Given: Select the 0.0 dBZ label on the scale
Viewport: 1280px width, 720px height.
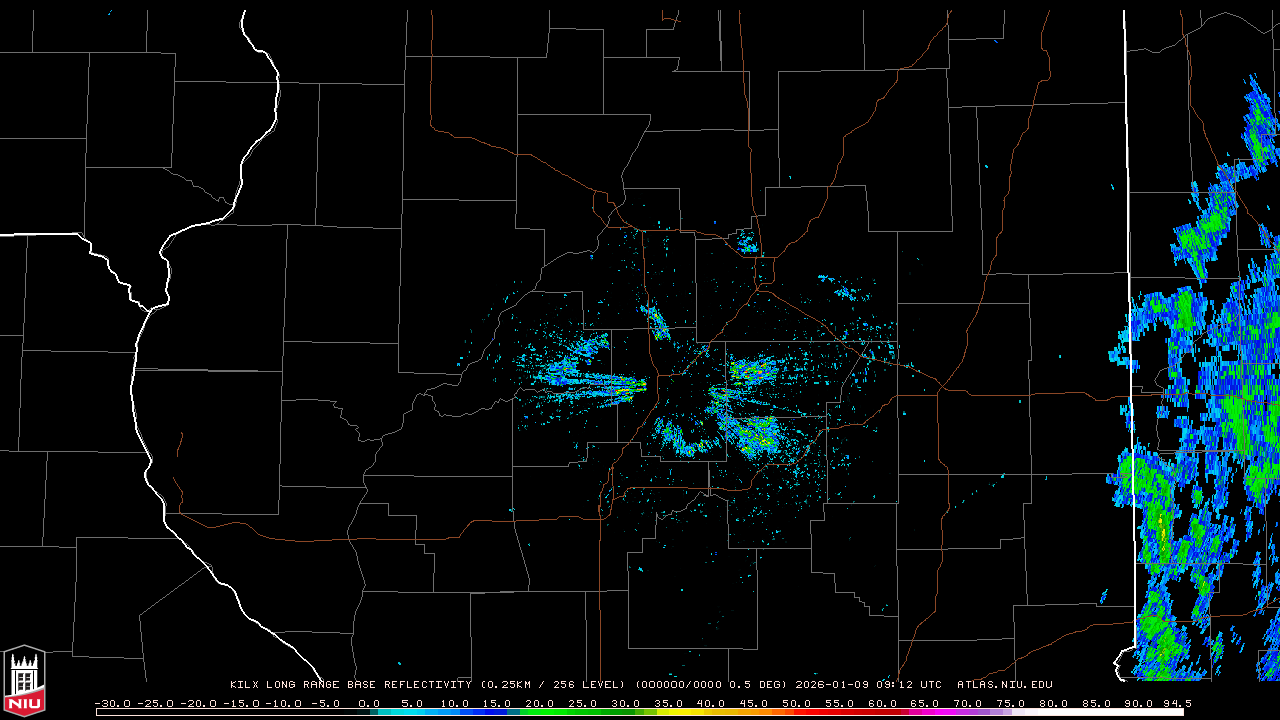Looking at the screenshot, I should [369, 704].
